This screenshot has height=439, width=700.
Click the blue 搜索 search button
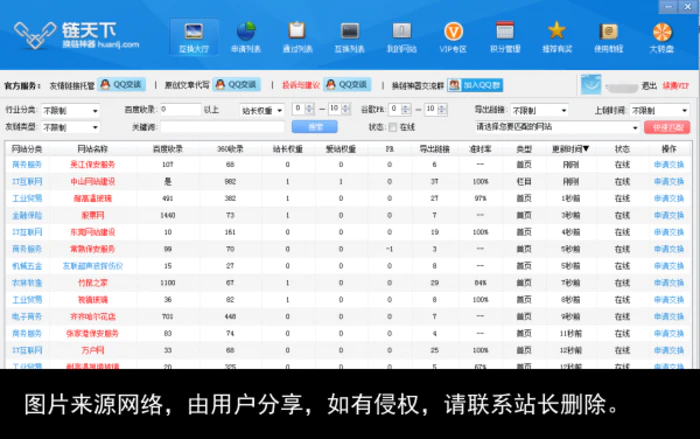[315, 127]
